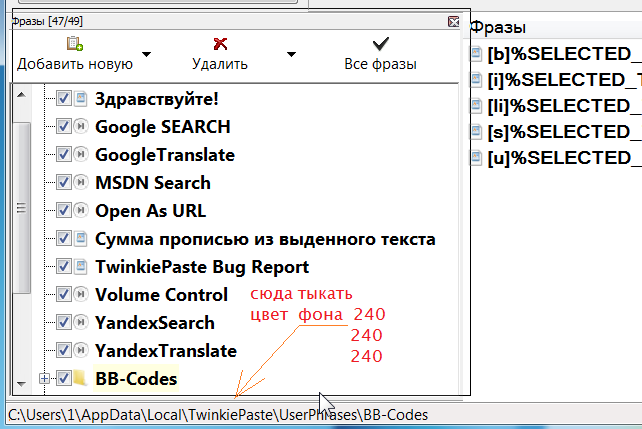Click the note icon beside Здравствуйте!
This screenshot has width=642, height=429.
point(81,99)
